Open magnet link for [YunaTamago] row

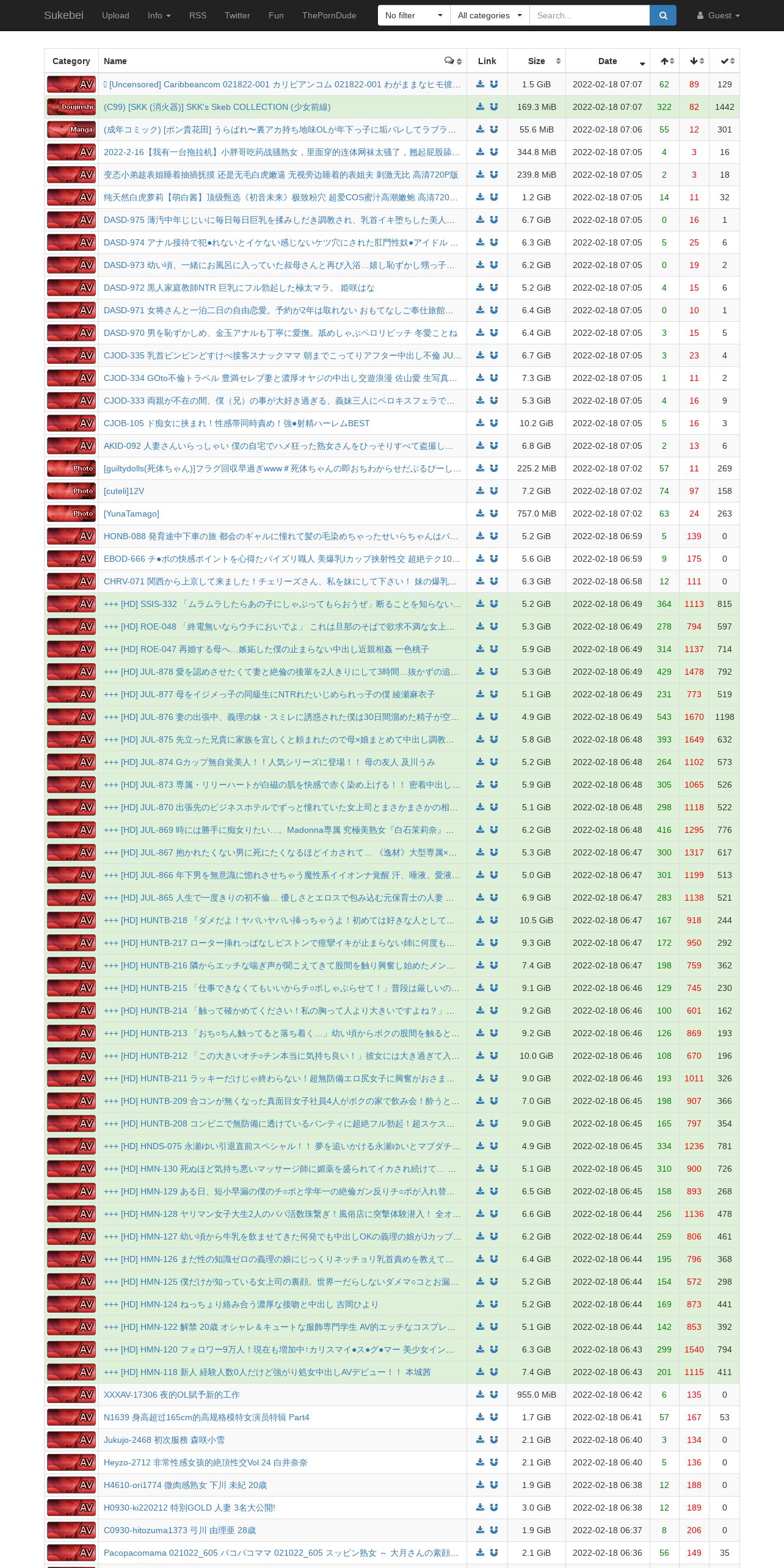[x=494, y=514]
